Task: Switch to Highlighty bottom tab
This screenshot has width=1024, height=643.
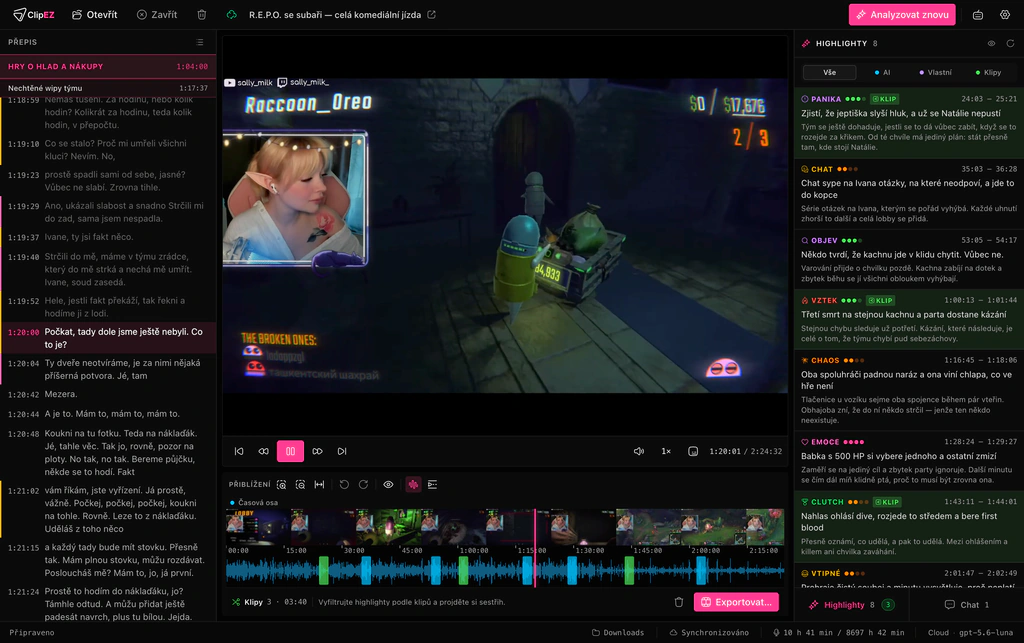Action: point(852,605)
